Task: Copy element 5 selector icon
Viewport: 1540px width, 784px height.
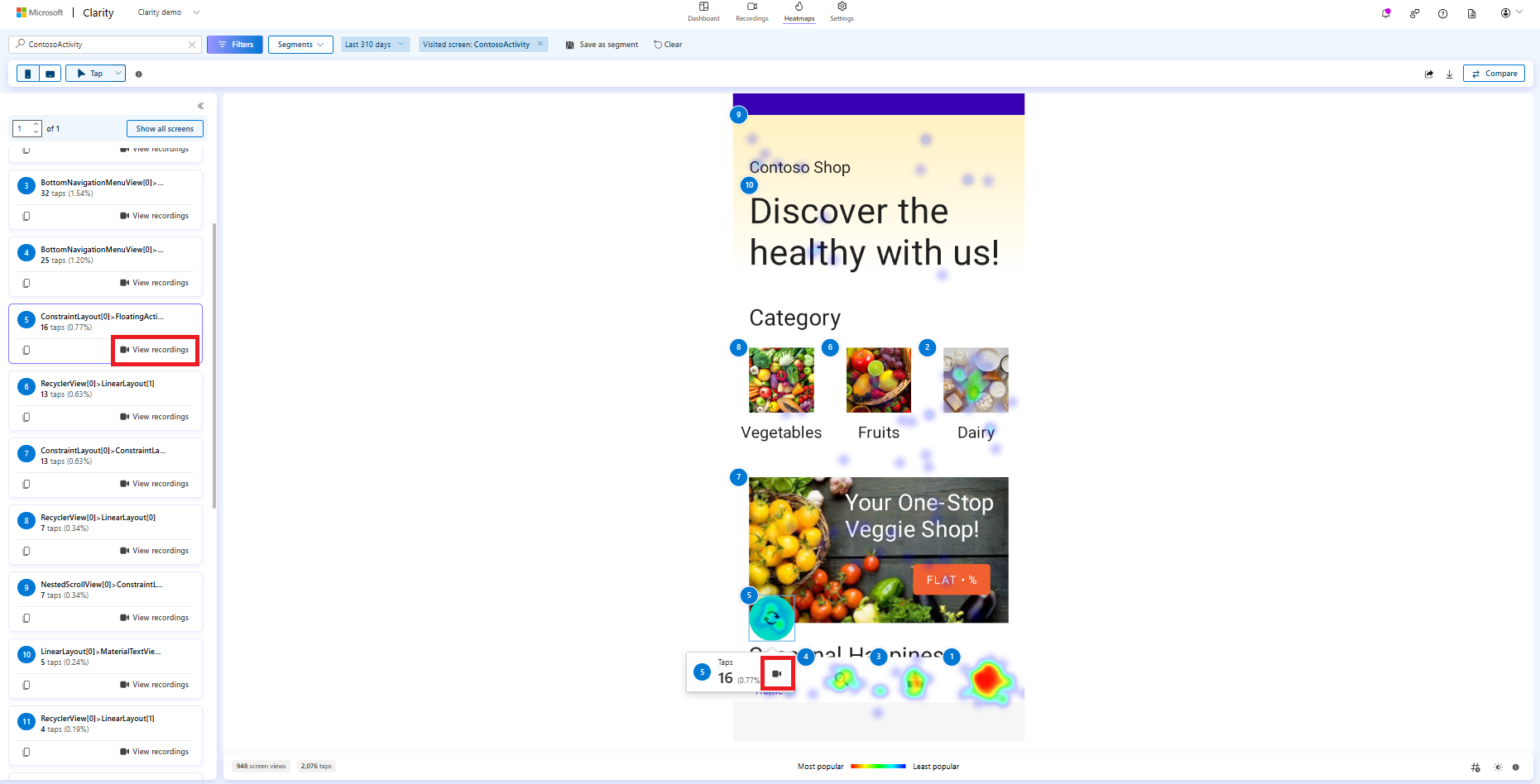Action: (26, 351)
